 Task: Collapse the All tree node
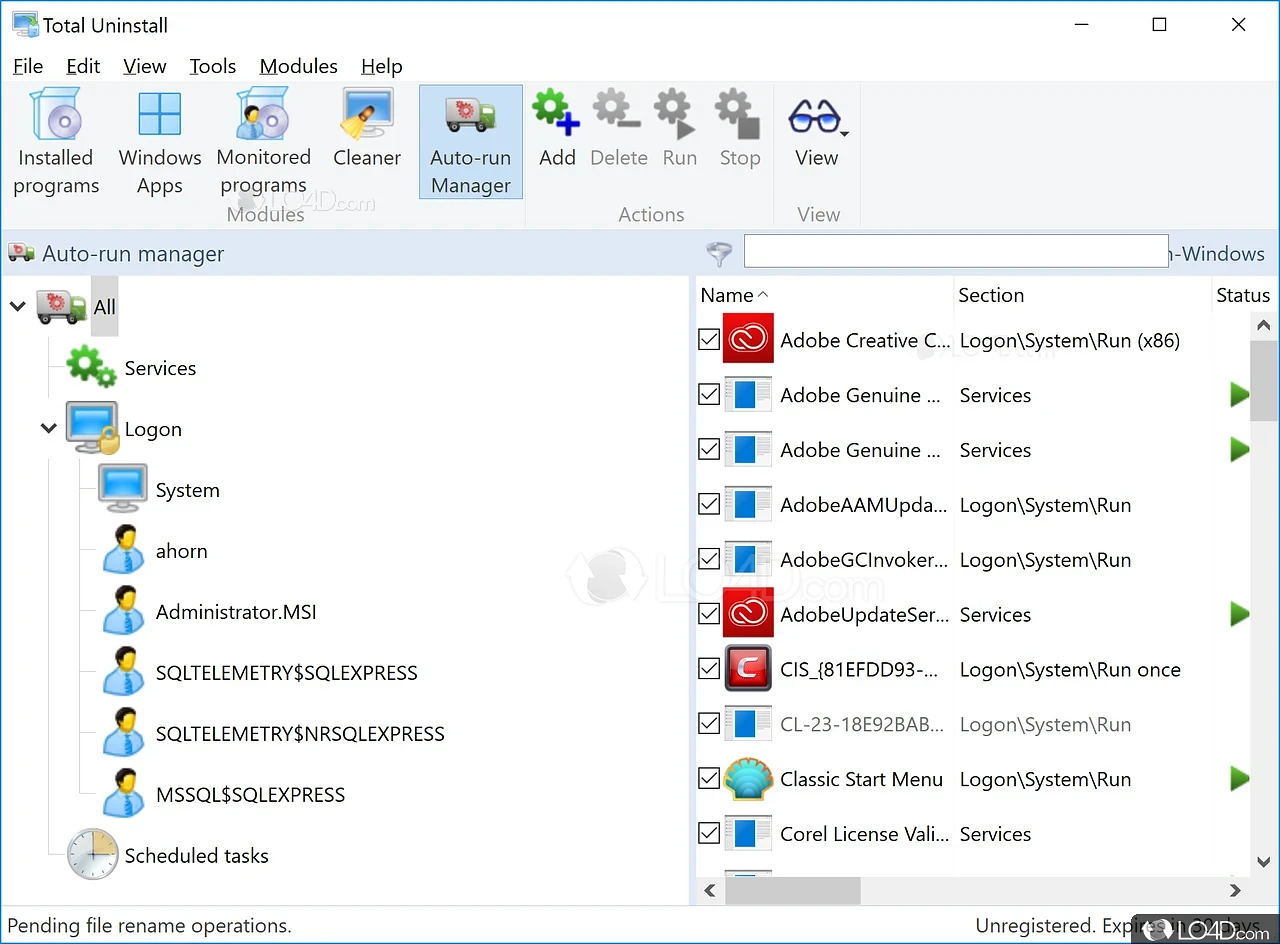pos(17,307)
